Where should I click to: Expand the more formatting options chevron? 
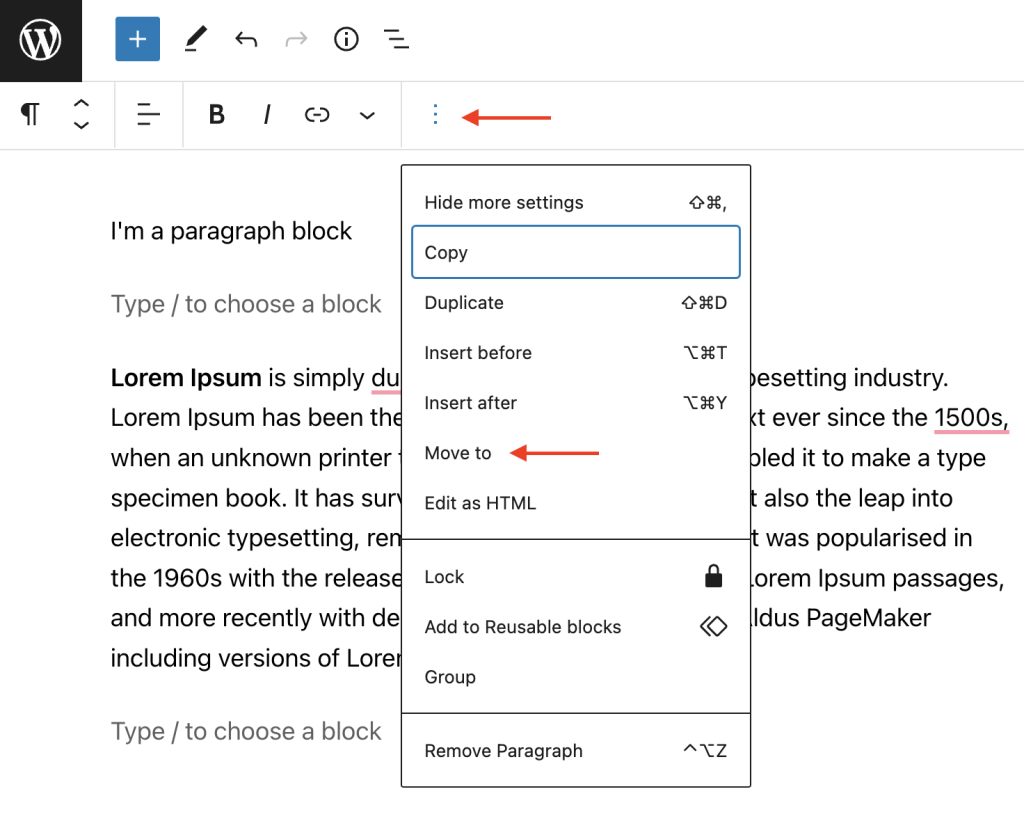[x=367, y=115]
